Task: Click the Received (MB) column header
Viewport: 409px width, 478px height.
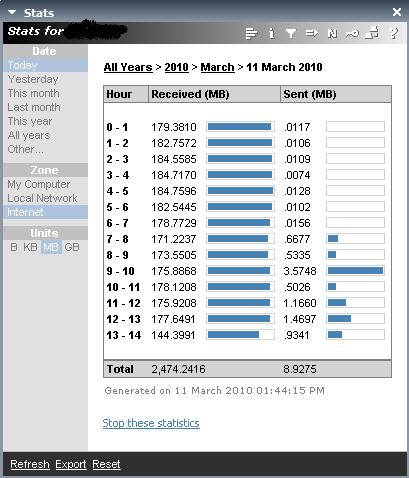Action: tap(214, 94)
